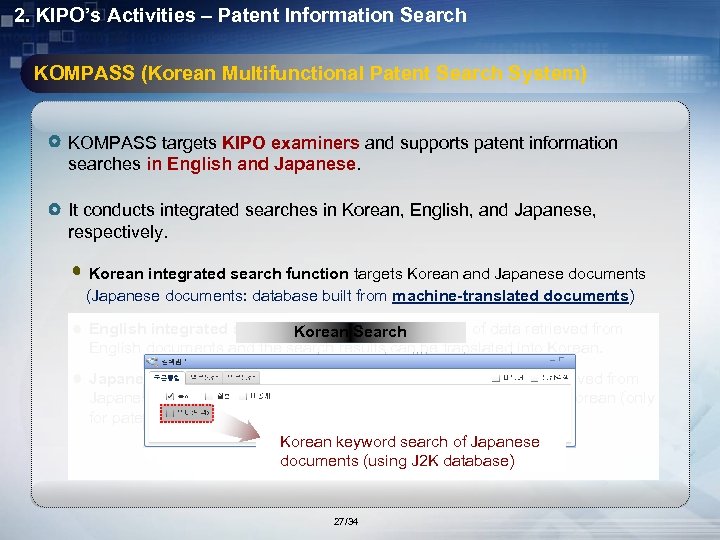This screenshot has width=720, height=540.
Task: Click 'Korean keyword search of Japanese' caption
Action: (x=410, y=442)
